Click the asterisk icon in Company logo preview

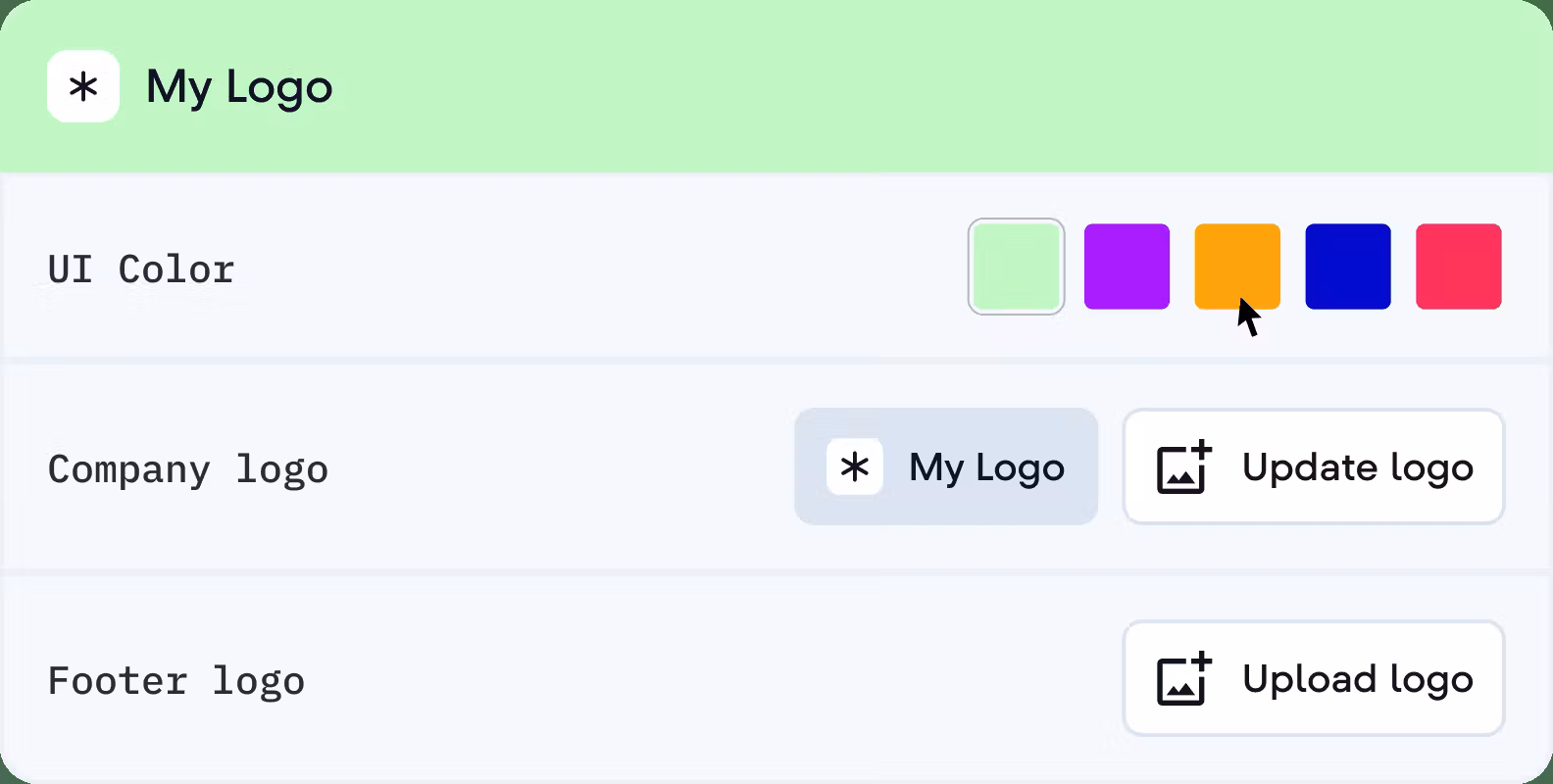tap(855, 467)
